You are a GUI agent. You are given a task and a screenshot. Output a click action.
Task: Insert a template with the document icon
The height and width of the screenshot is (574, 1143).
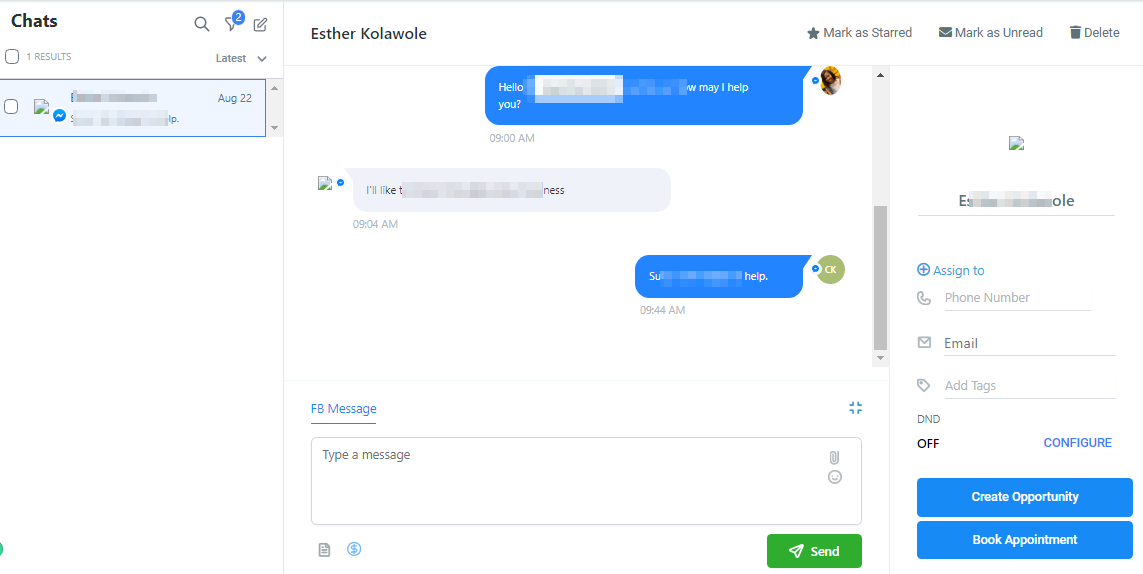[324, 550]
